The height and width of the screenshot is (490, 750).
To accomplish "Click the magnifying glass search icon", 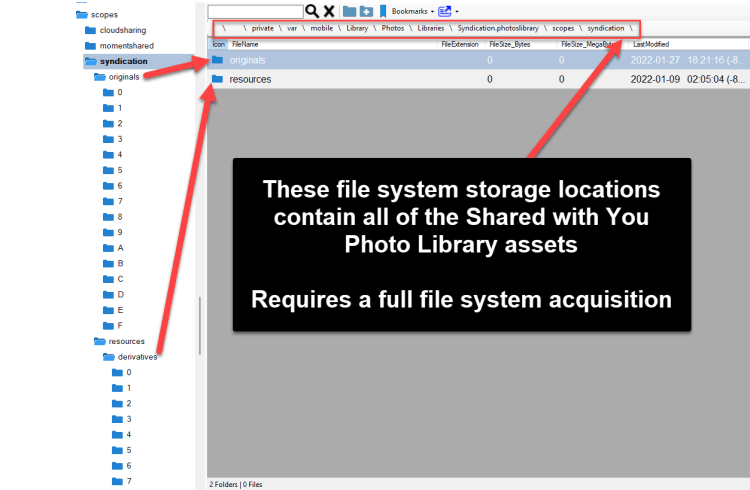I will pyautogui.click(x=312, y=11).
